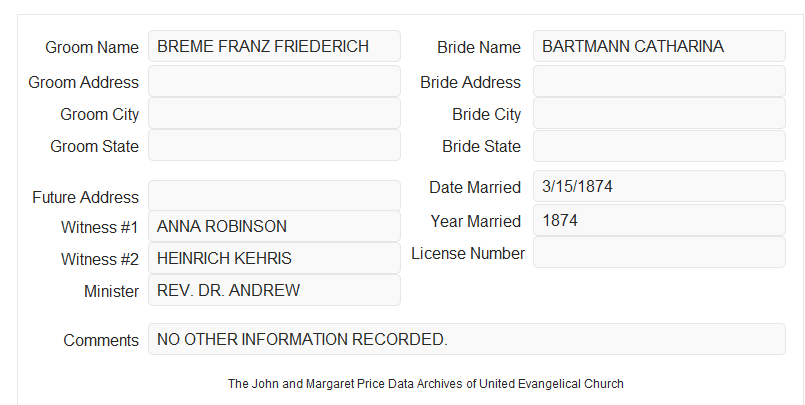Focus Witness #1 field with Anna Robinson
Image resolution: width=805 pixels, height=405 pixels.
coord(274,226)
